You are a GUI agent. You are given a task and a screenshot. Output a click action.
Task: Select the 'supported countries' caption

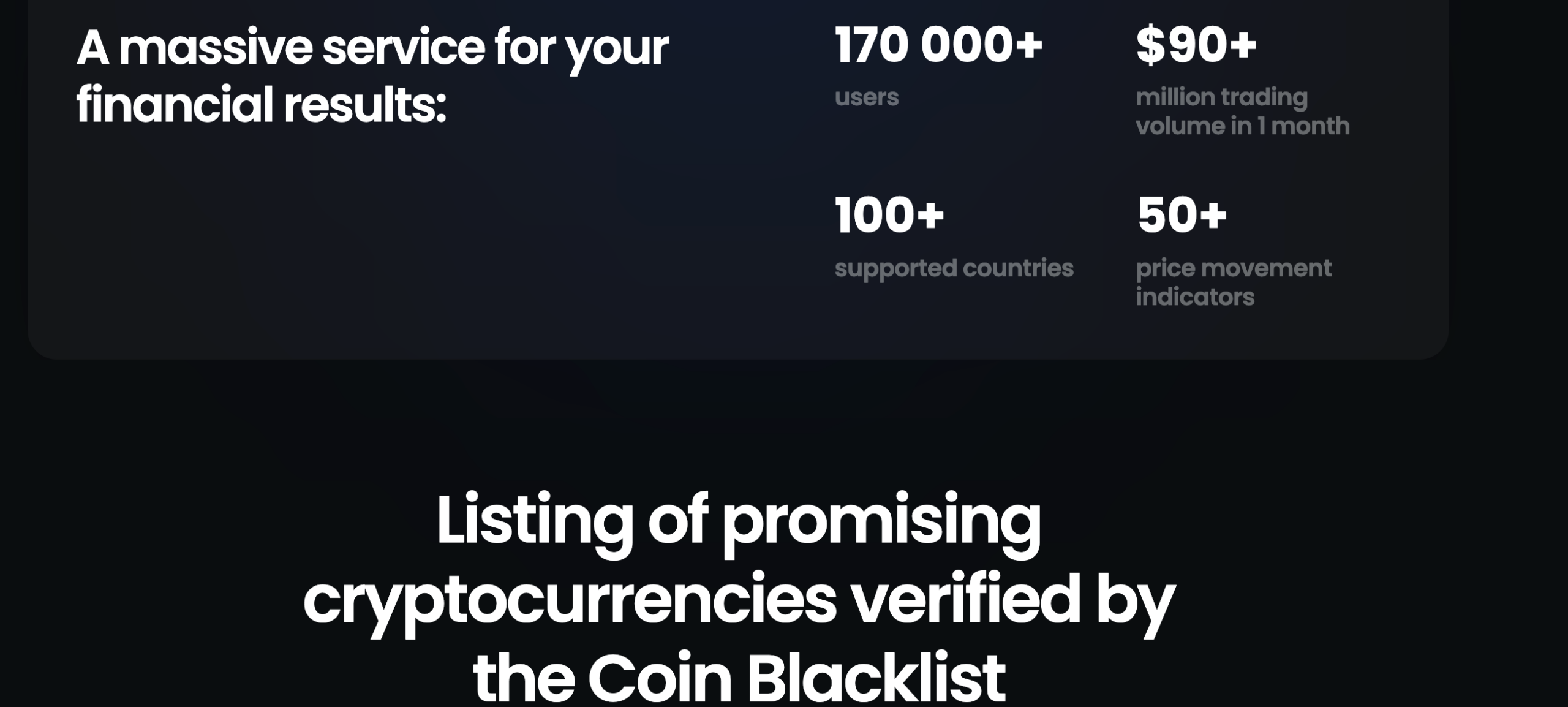point(954,269)
